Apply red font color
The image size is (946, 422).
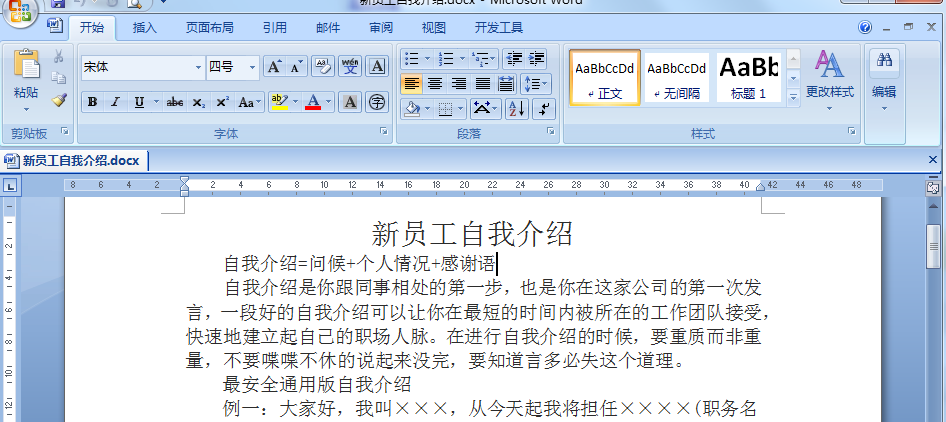click(313, 102)
